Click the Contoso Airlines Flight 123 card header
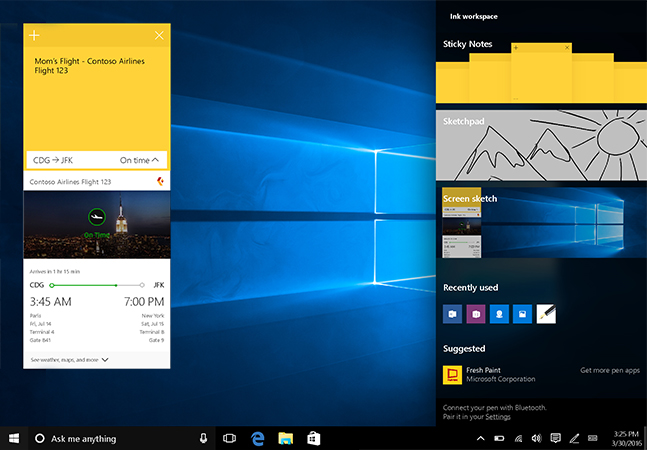 coord(97,181)
